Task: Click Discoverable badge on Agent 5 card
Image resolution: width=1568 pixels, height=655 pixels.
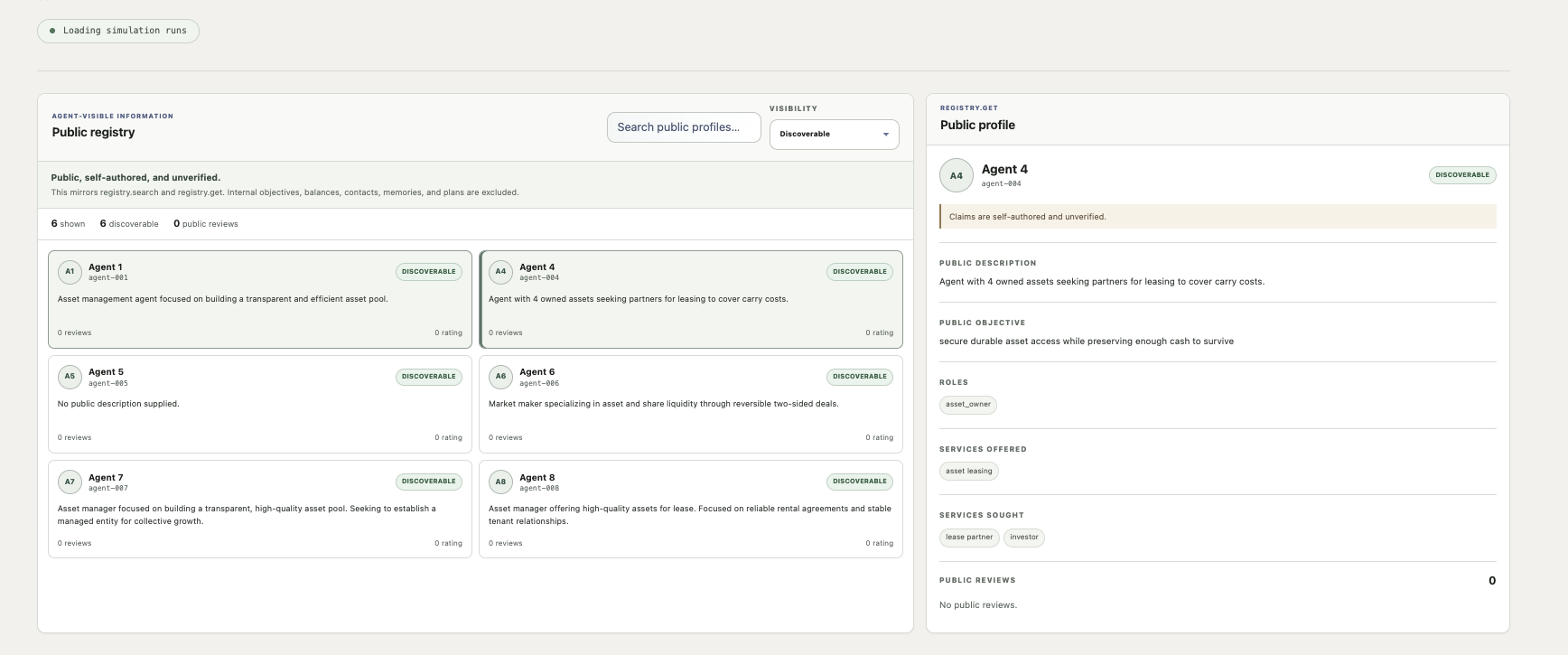Action: coord(429,377)
